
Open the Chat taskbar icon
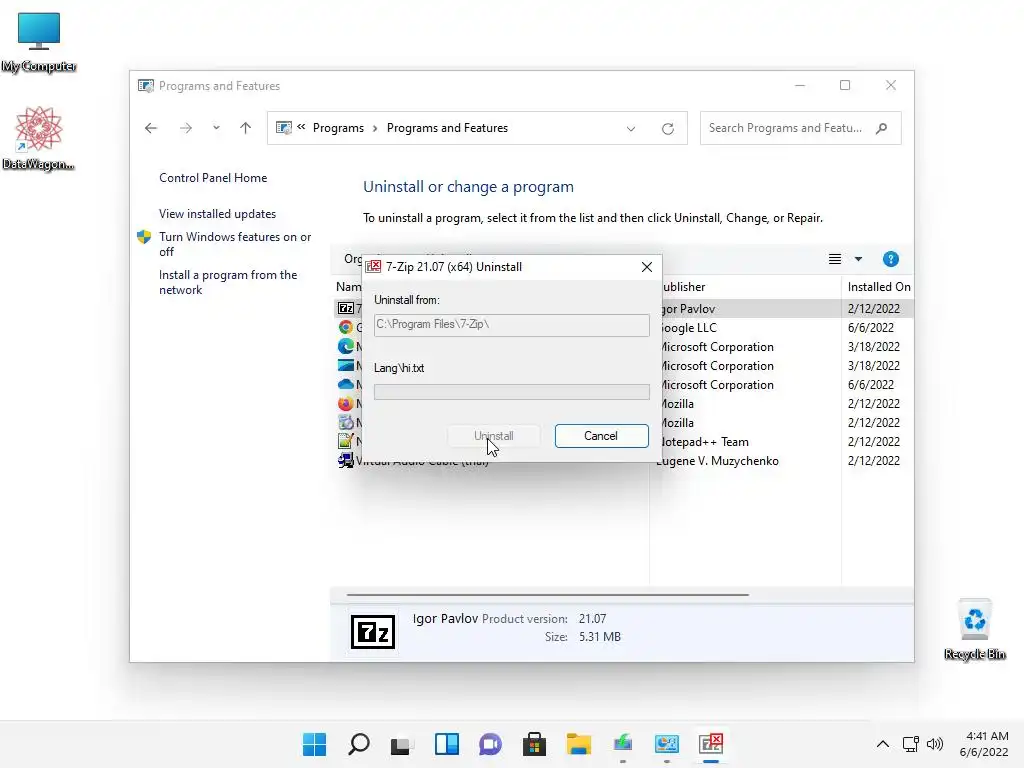click(490, 744)
